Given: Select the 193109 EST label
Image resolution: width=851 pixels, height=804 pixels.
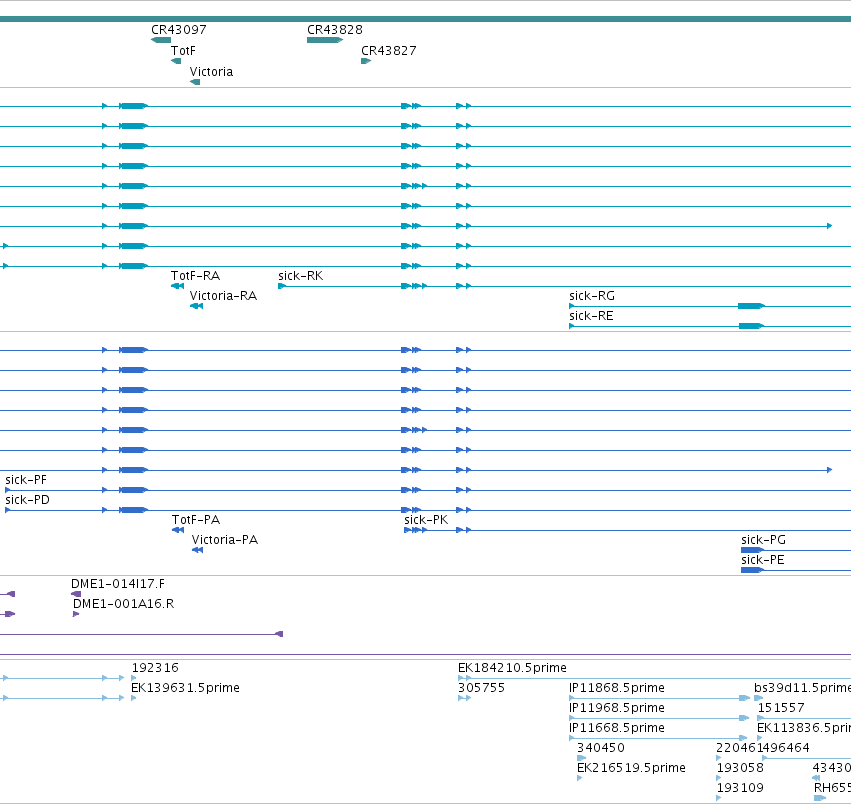Looking at the screenshot, I should coord(740,788).
